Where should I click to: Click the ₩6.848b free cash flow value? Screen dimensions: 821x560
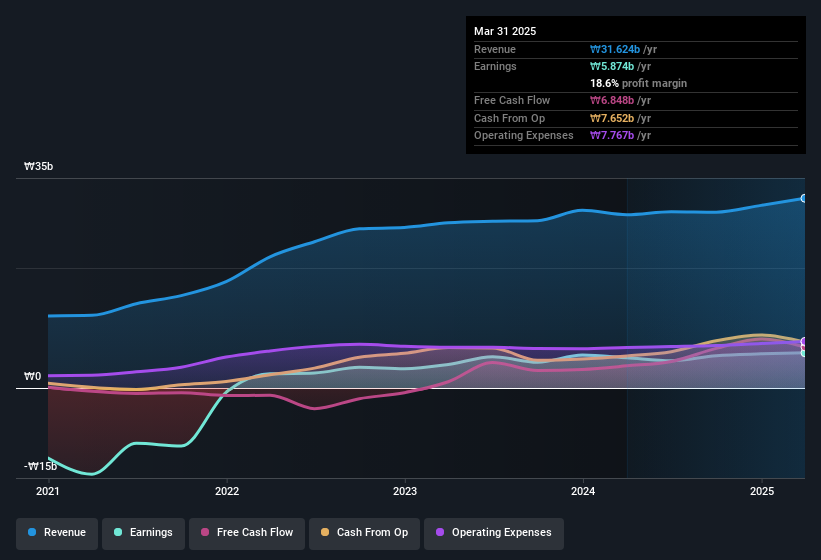click(x=612, y=100)
